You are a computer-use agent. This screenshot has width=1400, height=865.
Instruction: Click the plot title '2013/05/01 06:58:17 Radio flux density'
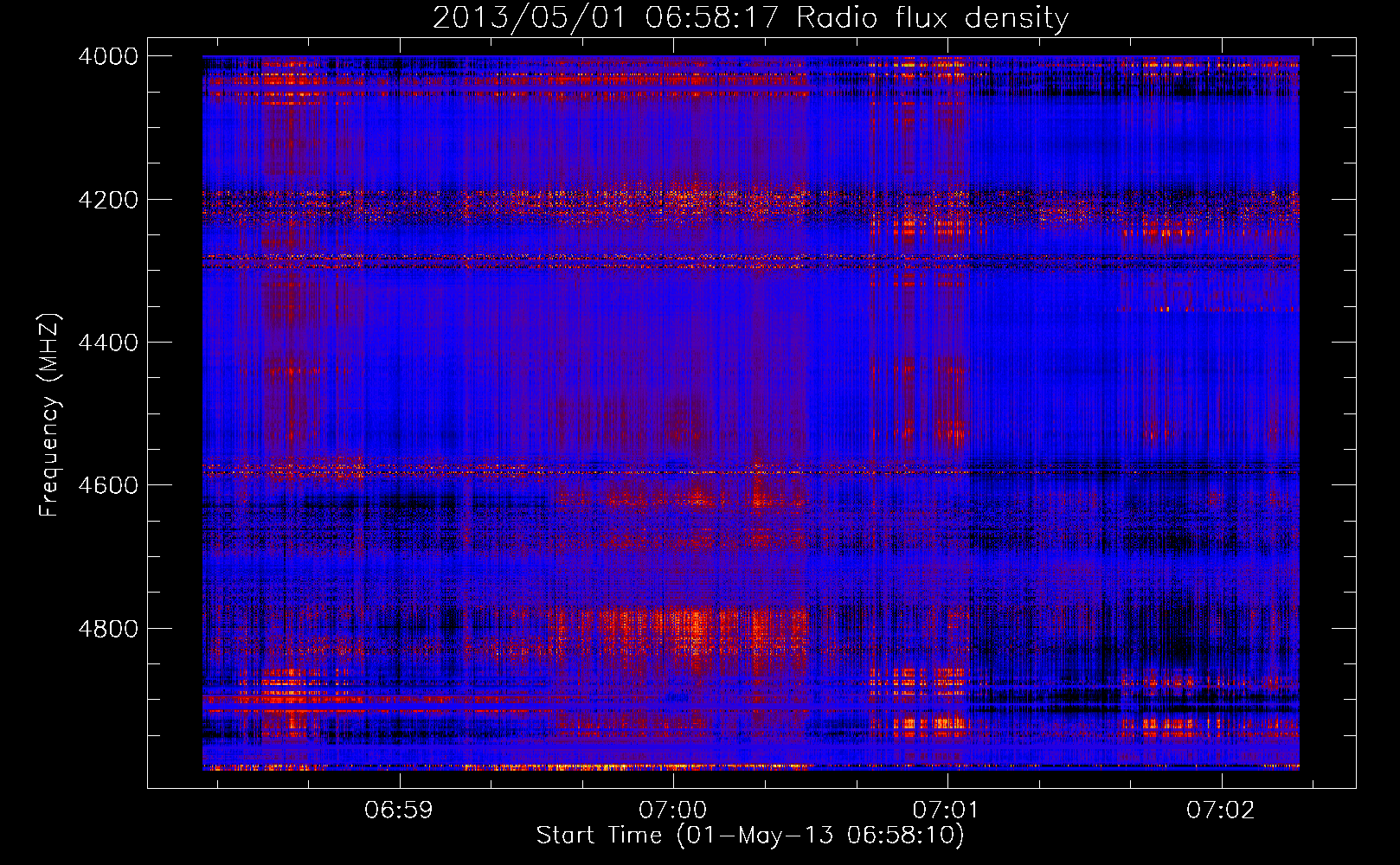click(x=750, y=17)
